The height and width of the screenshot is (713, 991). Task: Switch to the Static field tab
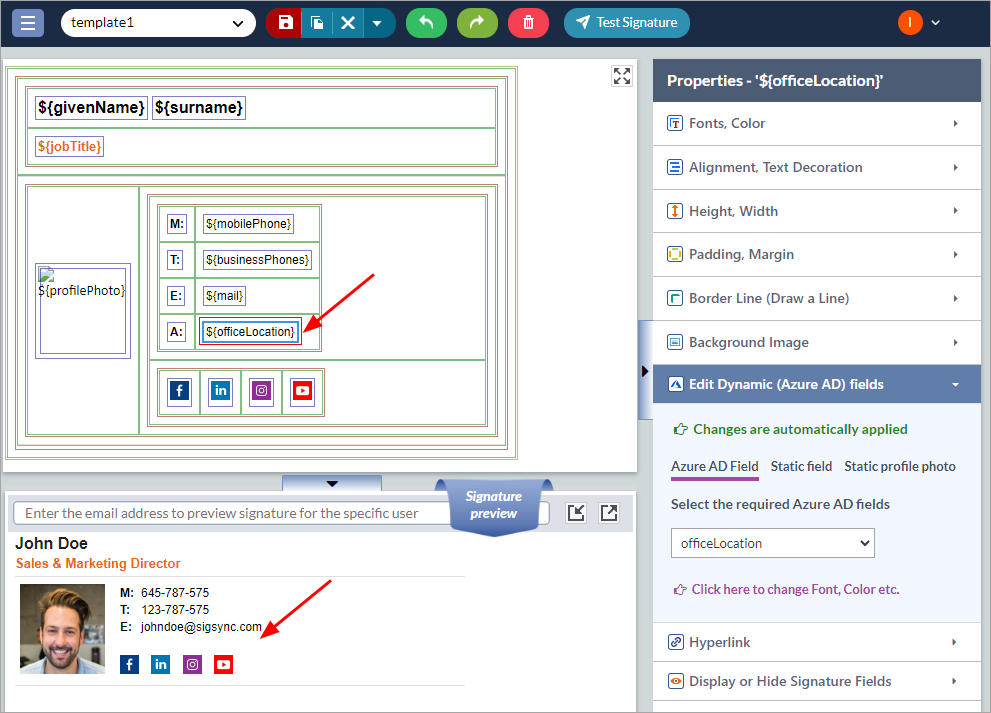point(801,466)
